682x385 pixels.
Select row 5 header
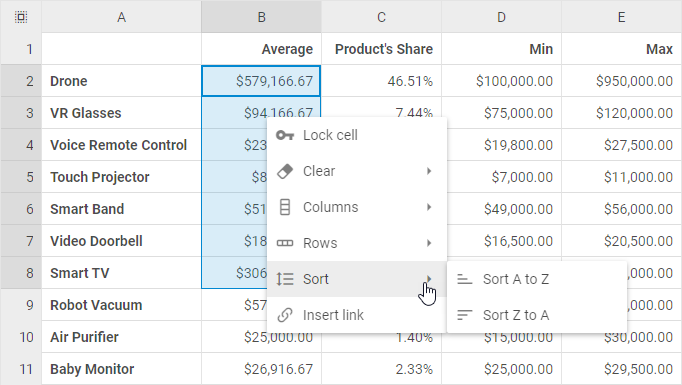tap(21, 177)
